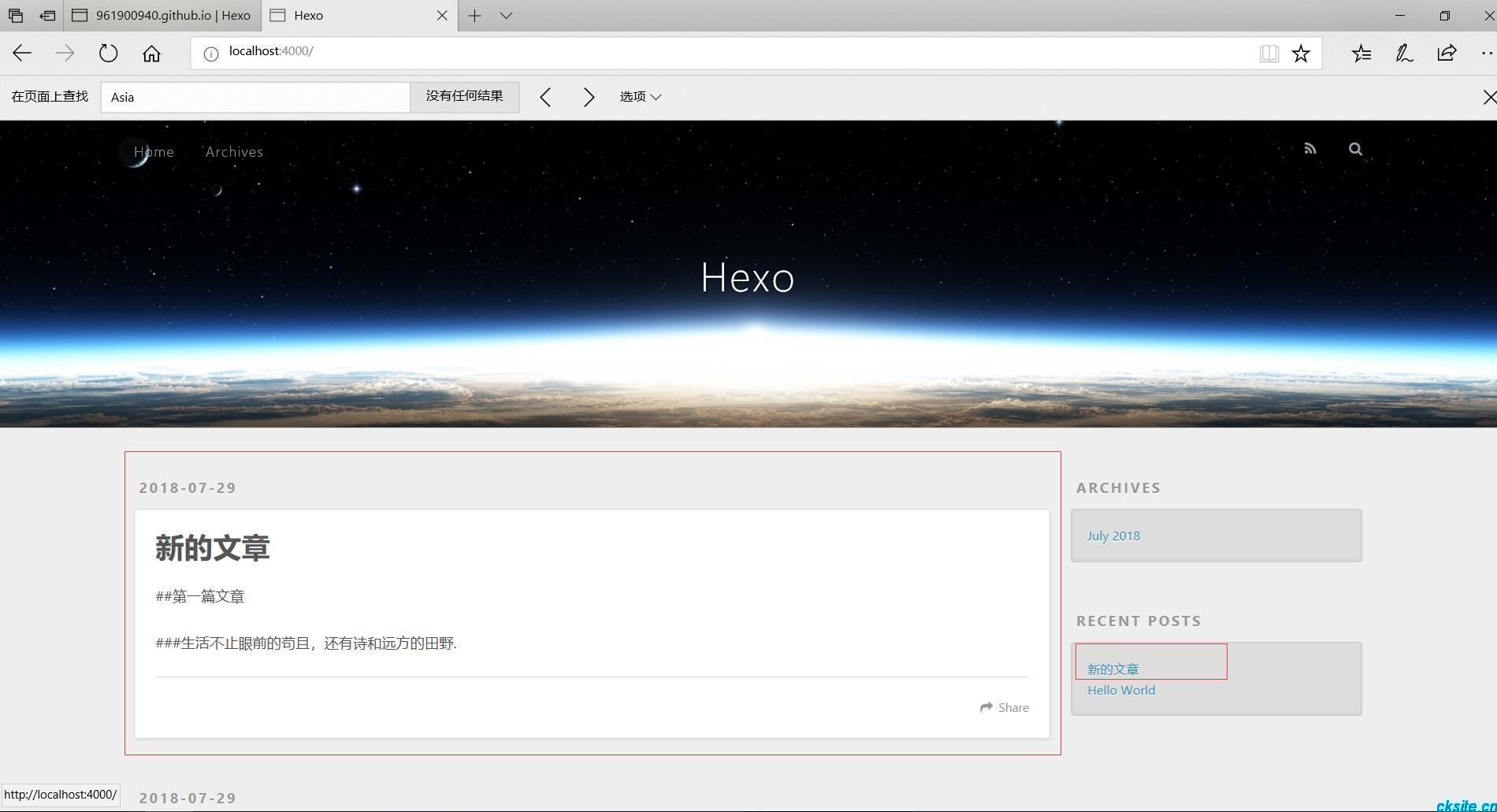Click the RECENT POSTS widget heading
The height and width of the screenshot is (812, 1497).
tap(1139, 621)
